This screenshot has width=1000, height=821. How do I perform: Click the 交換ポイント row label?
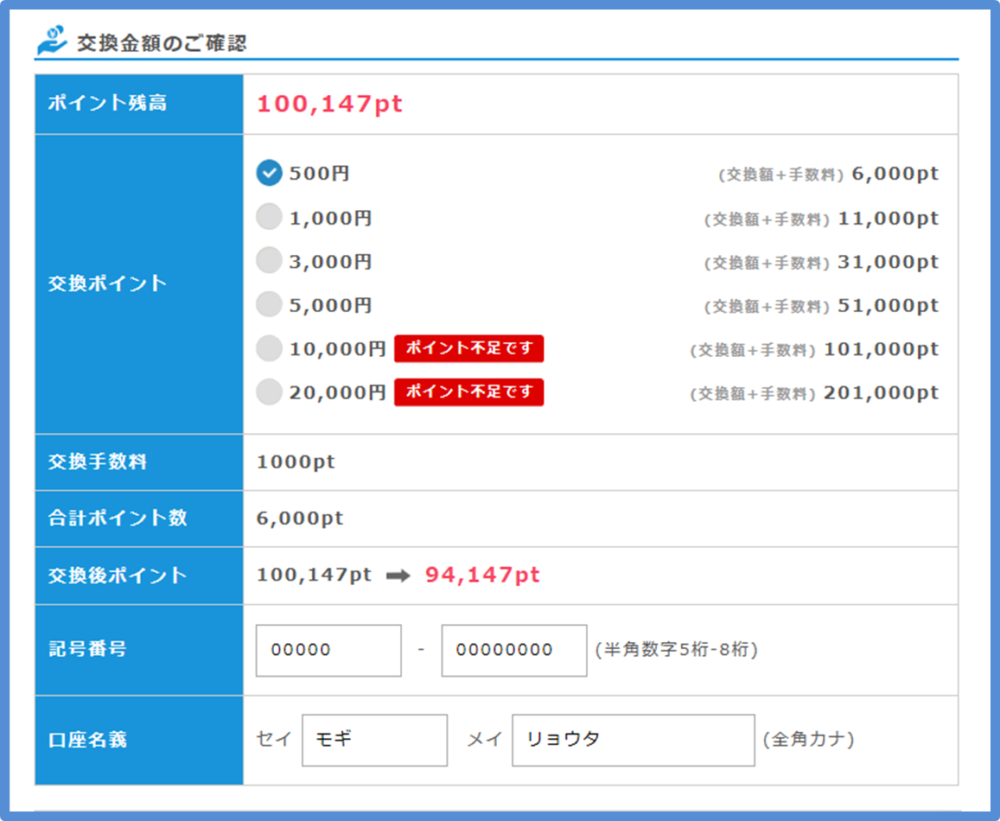coord(107,283)
